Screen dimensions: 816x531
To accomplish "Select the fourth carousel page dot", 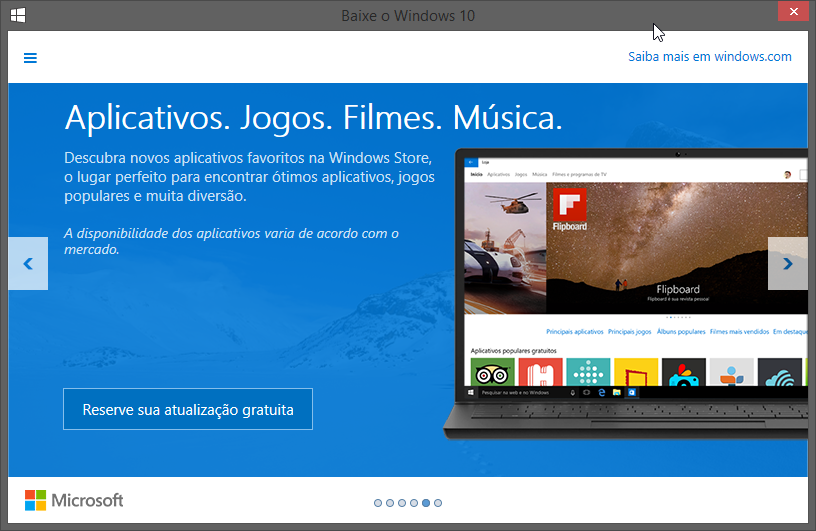I will pos(414,503).
